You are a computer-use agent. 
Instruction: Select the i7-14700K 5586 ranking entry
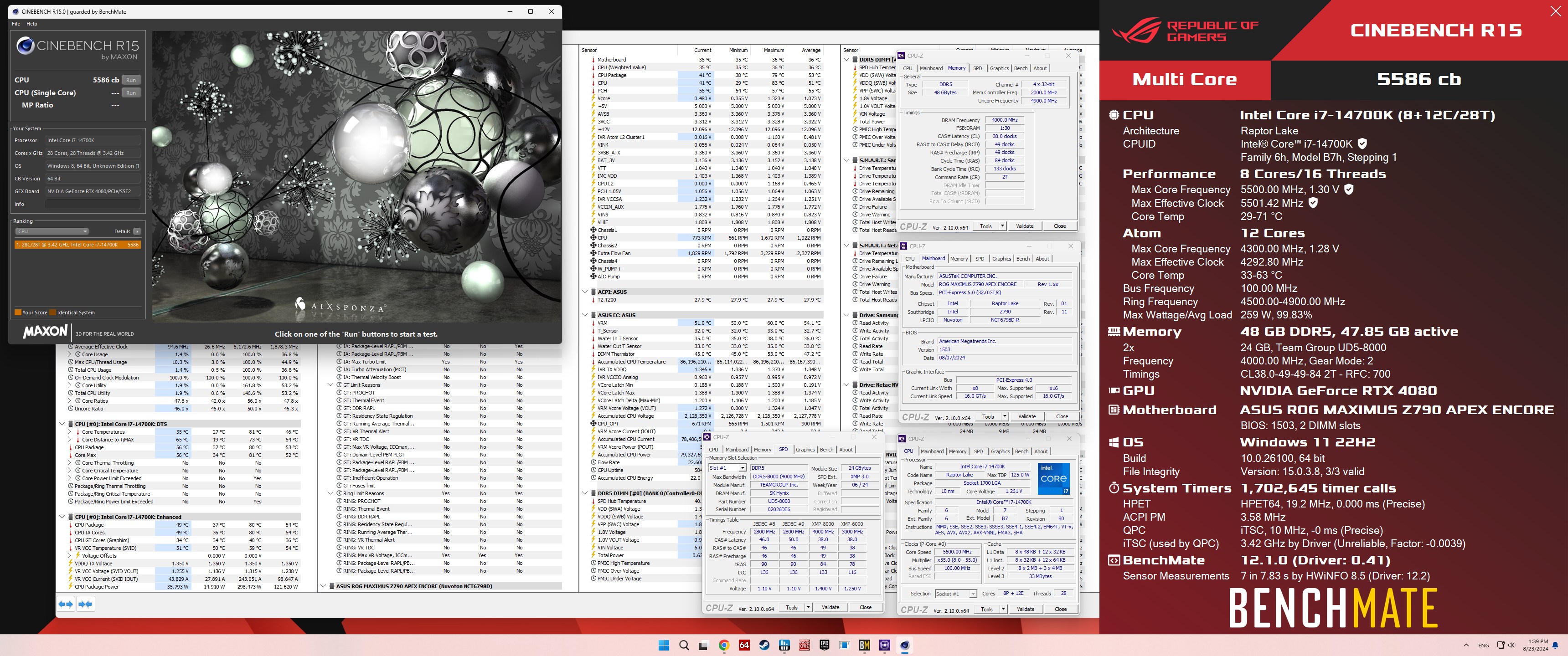78,245
